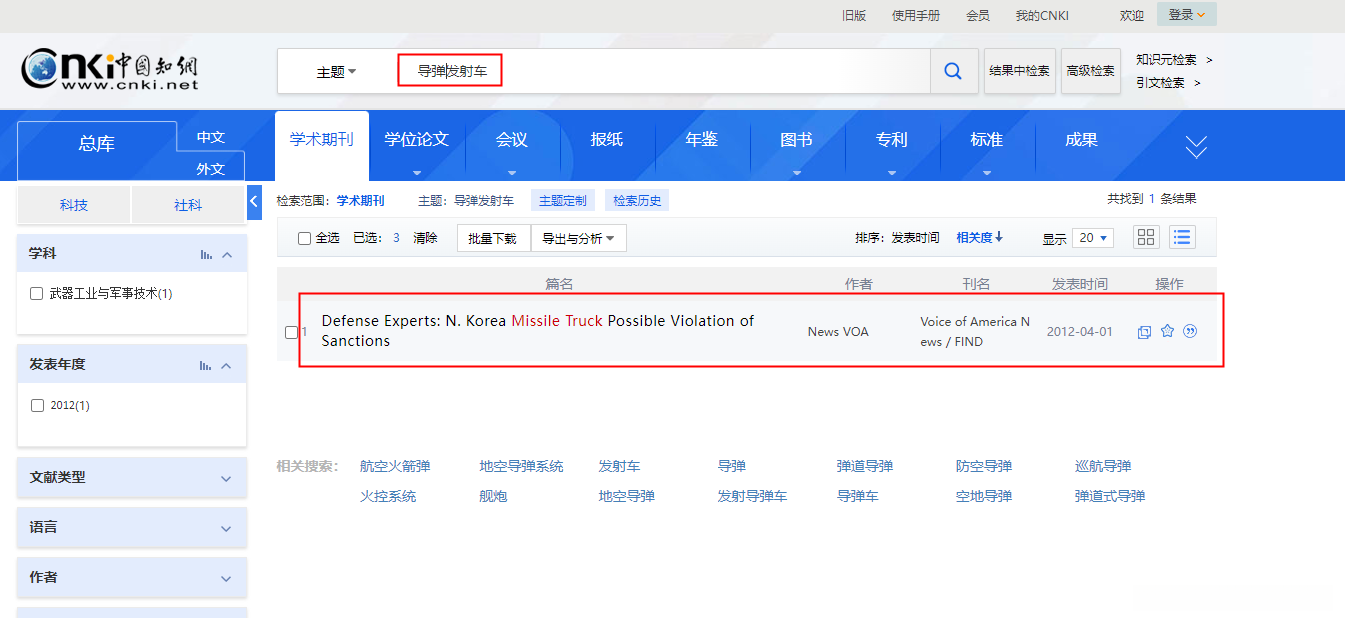Click related search 弹道导弹
Image resolution: width=1345 pixels, height=618 pixels.
865,466
